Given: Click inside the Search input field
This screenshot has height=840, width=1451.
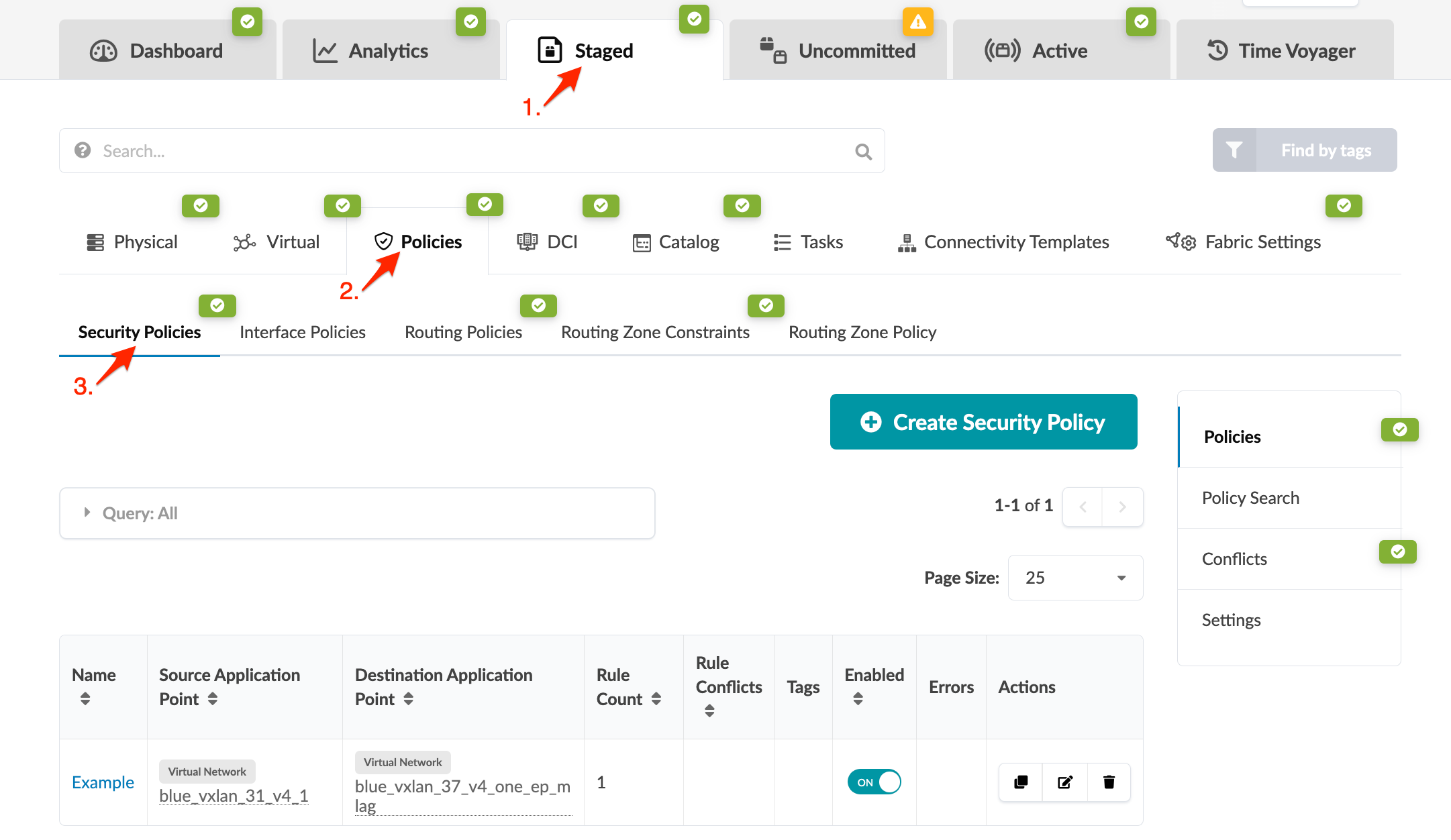Looking at the screenshot, I should tap(470, 151).
